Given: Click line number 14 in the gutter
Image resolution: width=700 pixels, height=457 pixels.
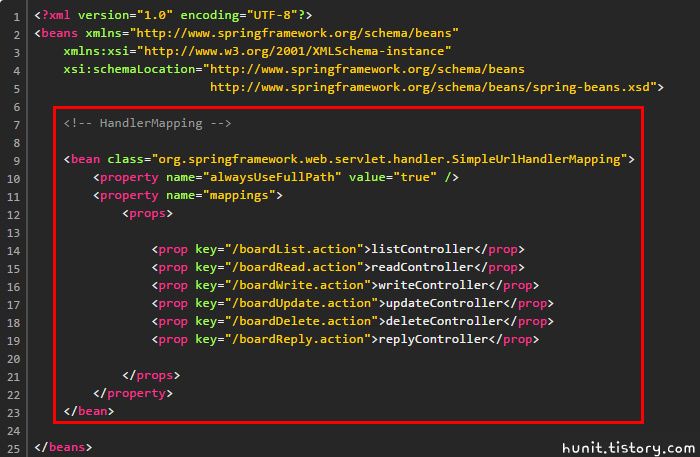Looking at the screenshot, I should click(13, 251).
